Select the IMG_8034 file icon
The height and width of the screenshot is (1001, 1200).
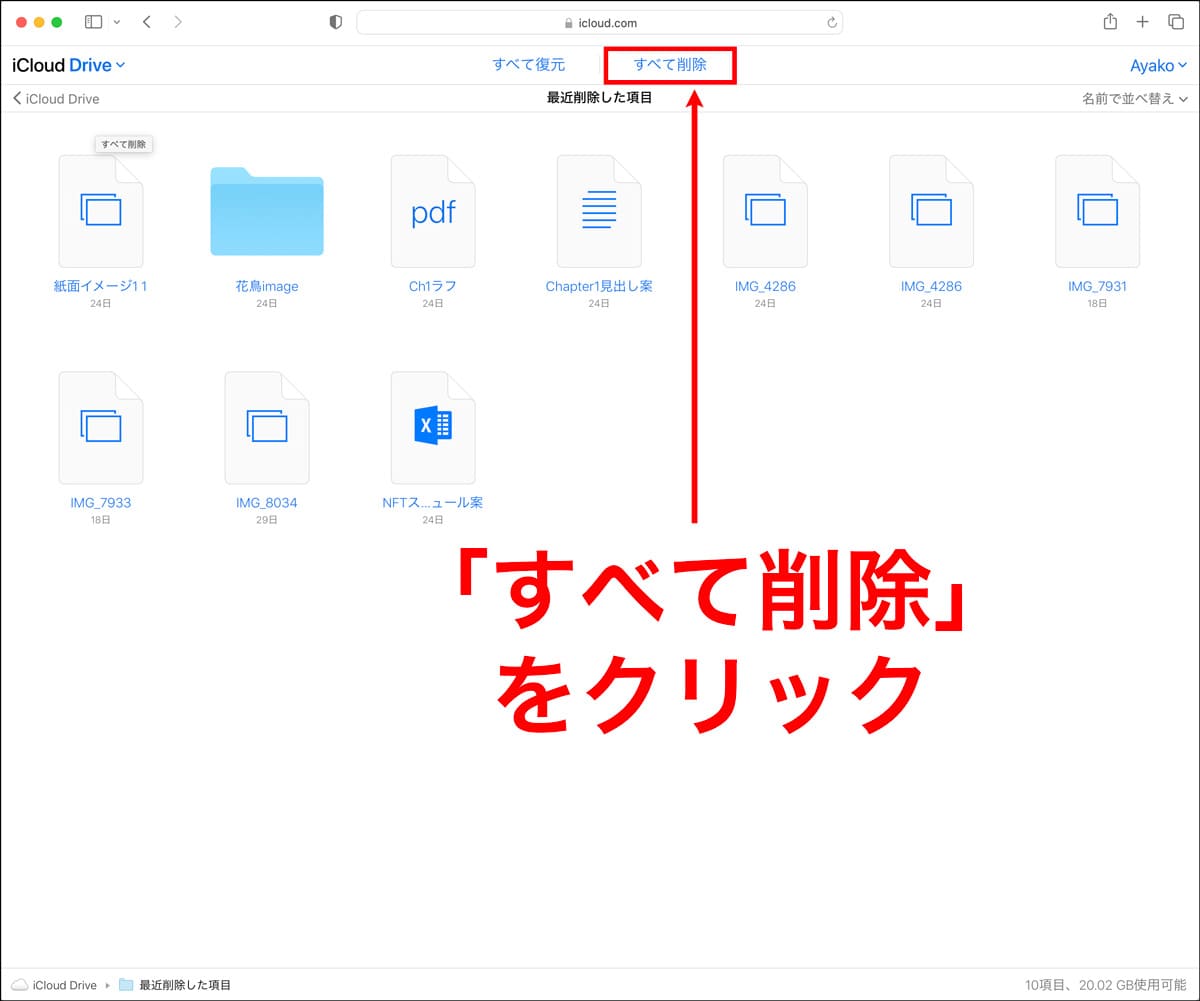click(x=267, y=428)
